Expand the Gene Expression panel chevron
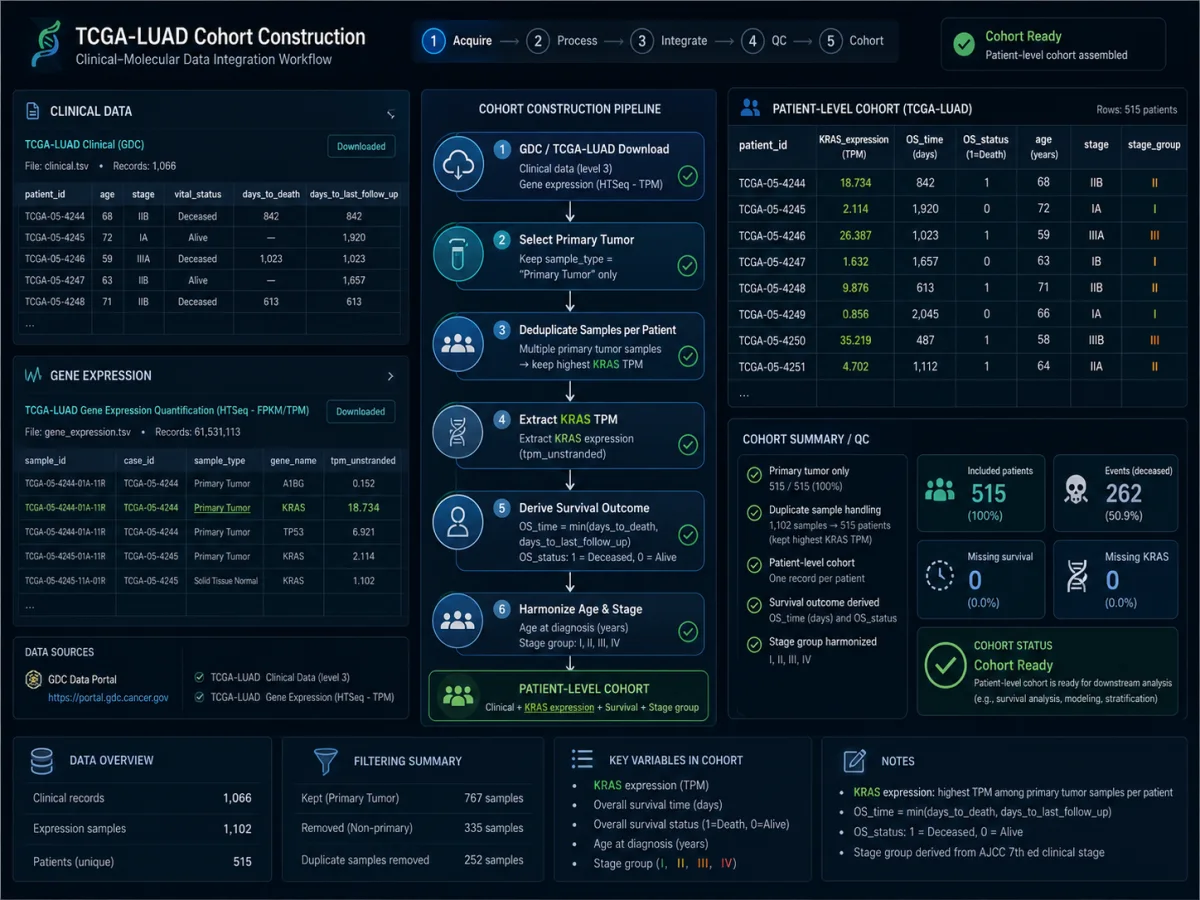 pos(390,377)
